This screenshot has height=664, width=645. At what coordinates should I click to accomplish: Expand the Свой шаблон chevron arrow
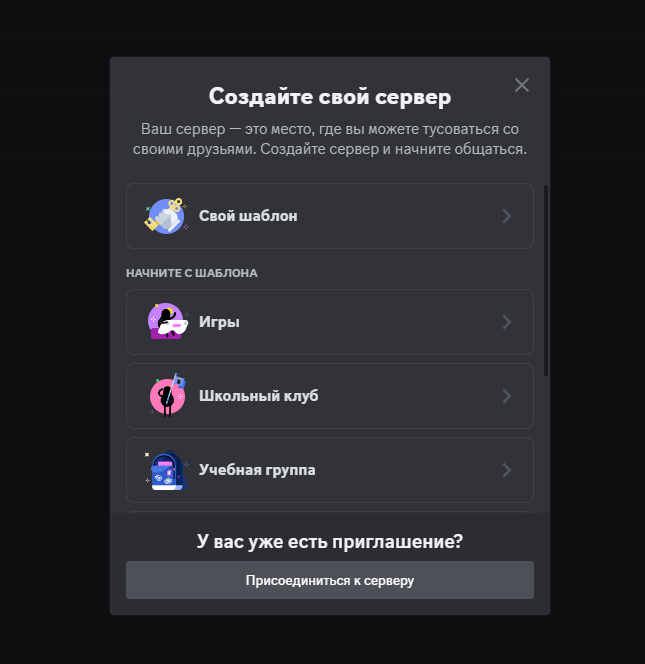[506, 216]
